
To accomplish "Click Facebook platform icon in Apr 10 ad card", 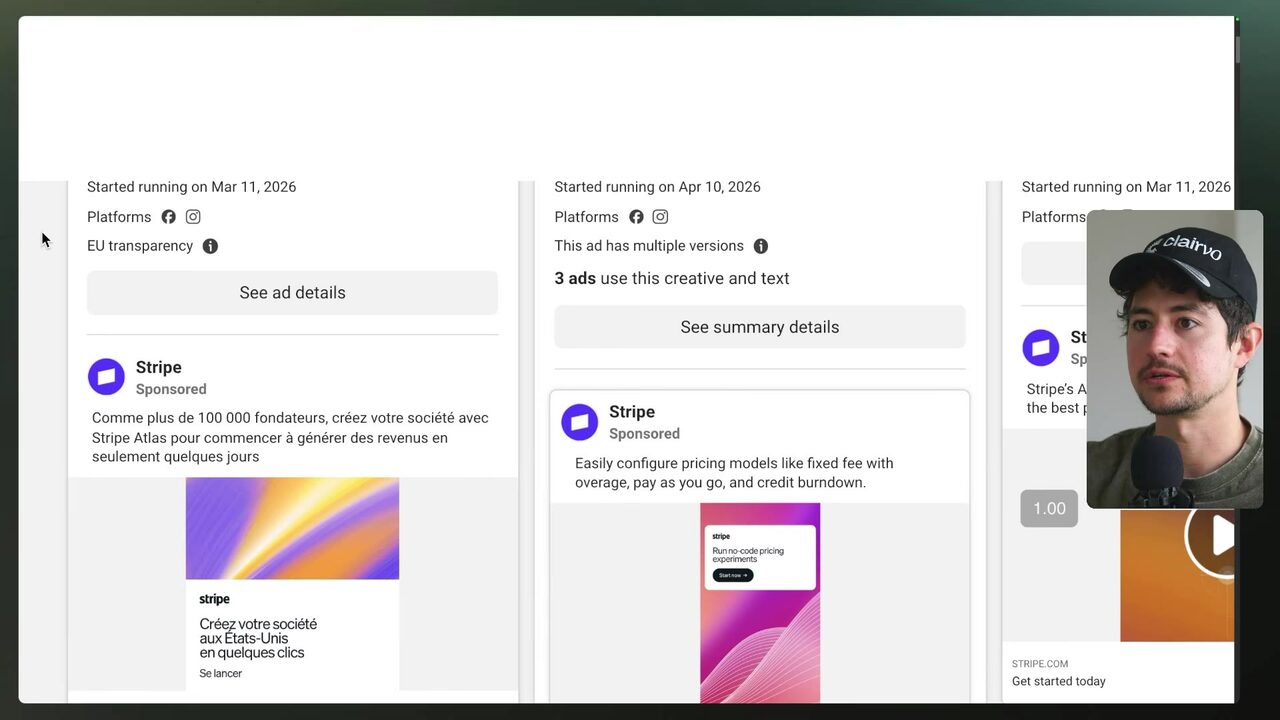I will 636,217.
